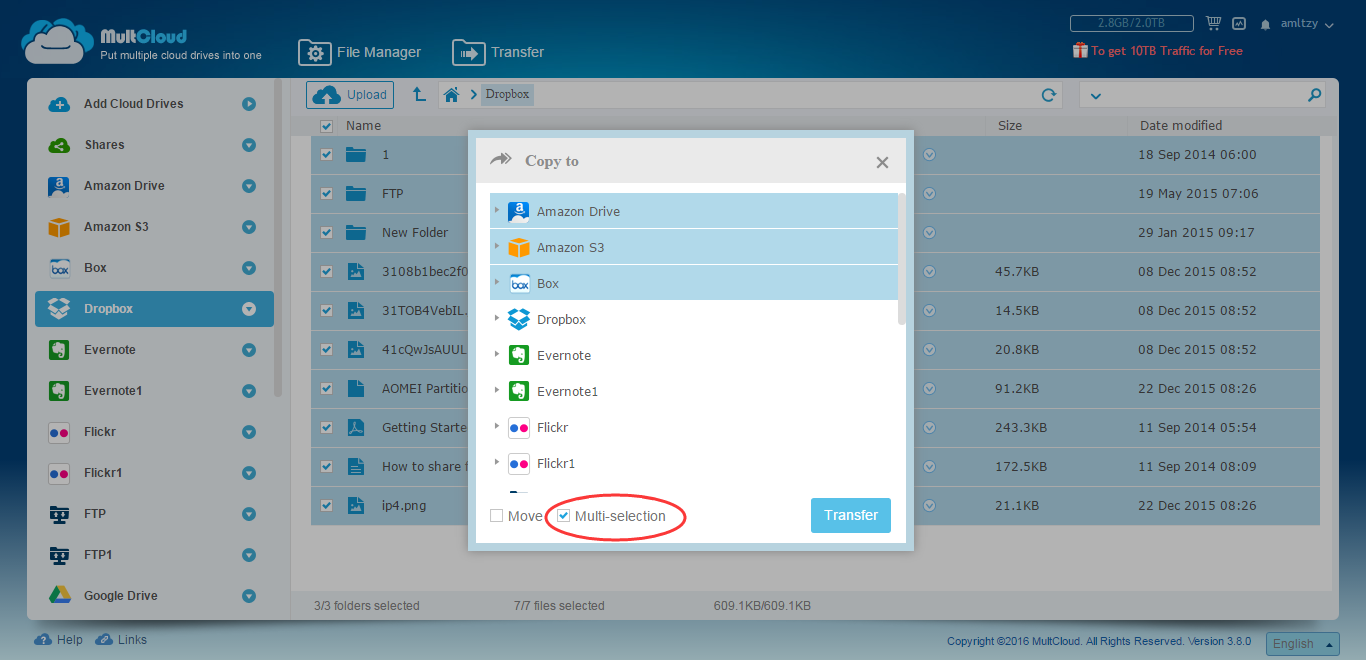1366x660 pixels.
Task: Toggle the select-all checkbox in header
Action: coord(326,126)
